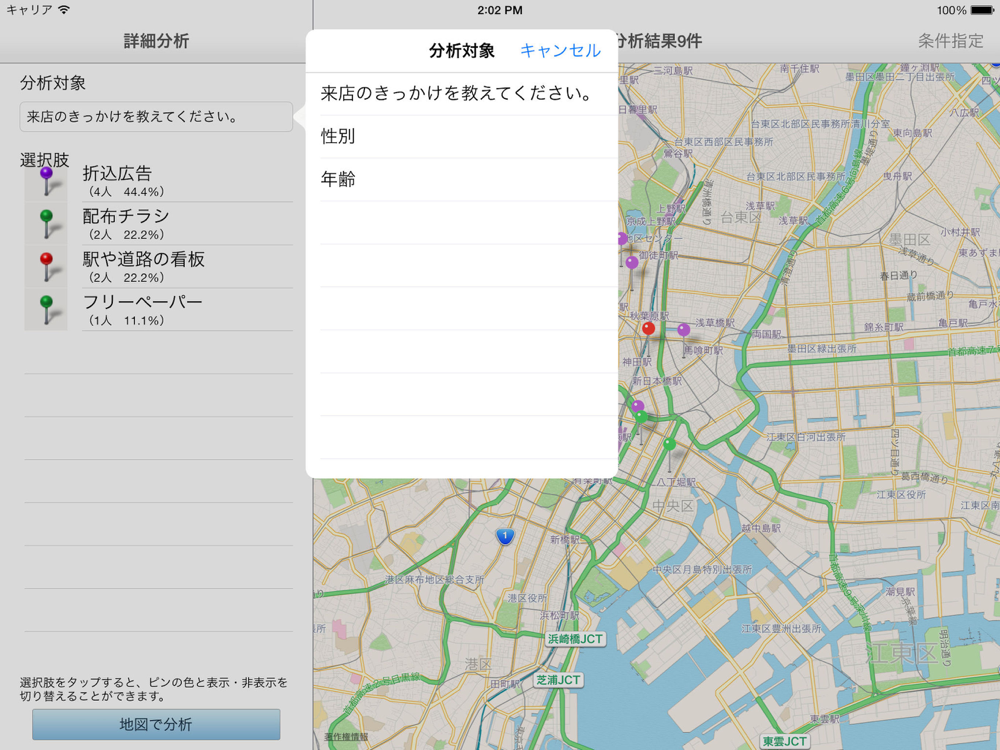Screen dimensions: 1000x750
Task: Cancel the 分析対象 popover with キャンセル
Action: (560, 50)
